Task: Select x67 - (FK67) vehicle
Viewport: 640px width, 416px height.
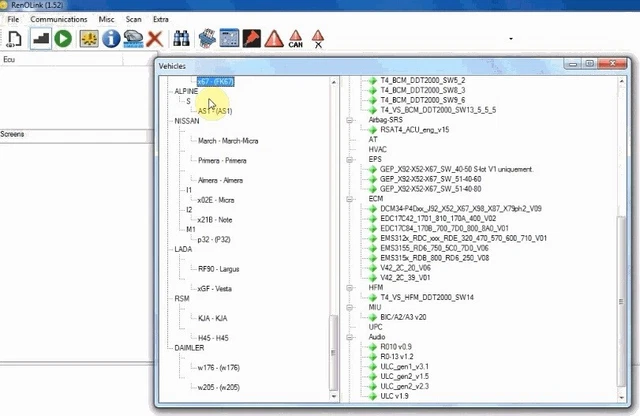Action: 216,81
